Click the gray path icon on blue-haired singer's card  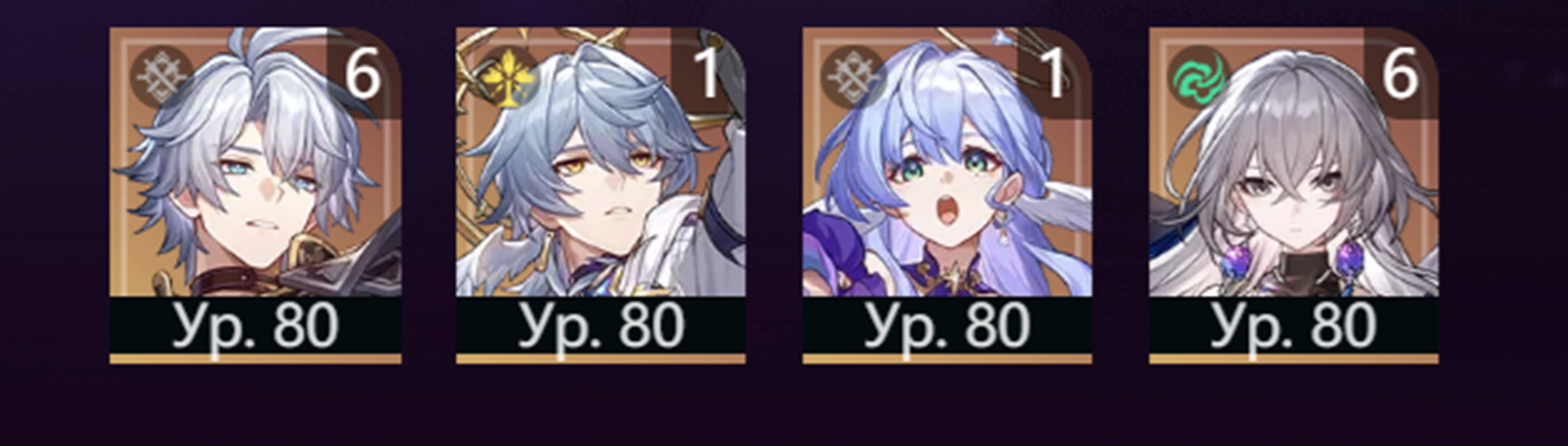pos(854,76)
